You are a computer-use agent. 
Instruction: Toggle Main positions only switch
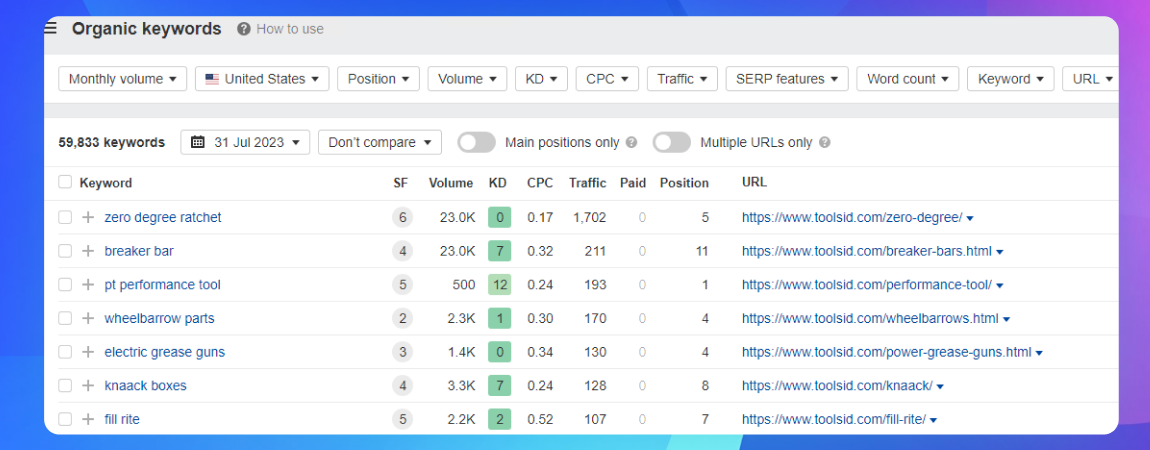point(477,143)
